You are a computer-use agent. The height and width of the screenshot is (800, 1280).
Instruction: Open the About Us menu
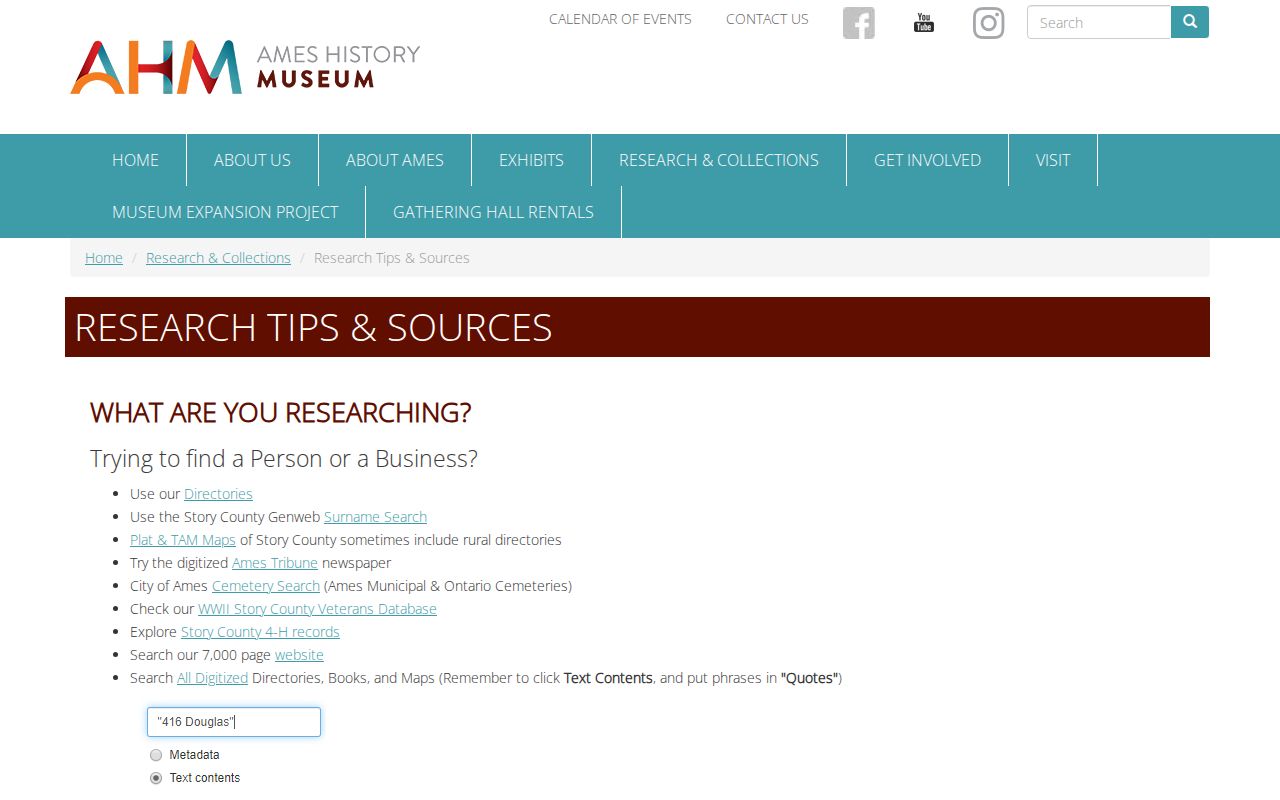[252, 160]
